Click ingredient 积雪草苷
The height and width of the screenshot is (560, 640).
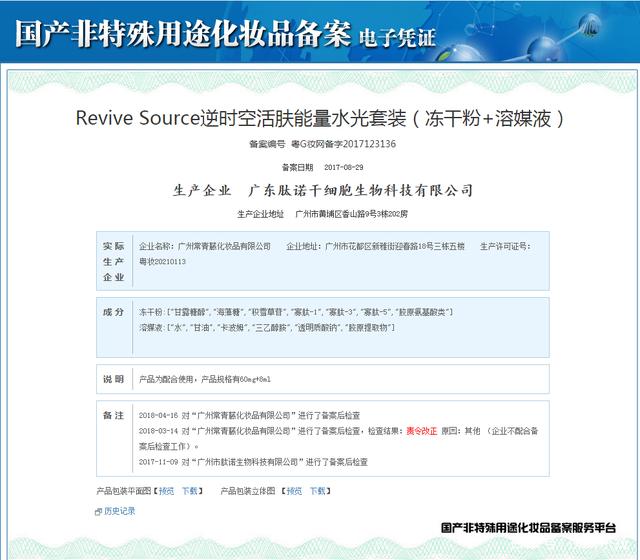click(267, 312)
